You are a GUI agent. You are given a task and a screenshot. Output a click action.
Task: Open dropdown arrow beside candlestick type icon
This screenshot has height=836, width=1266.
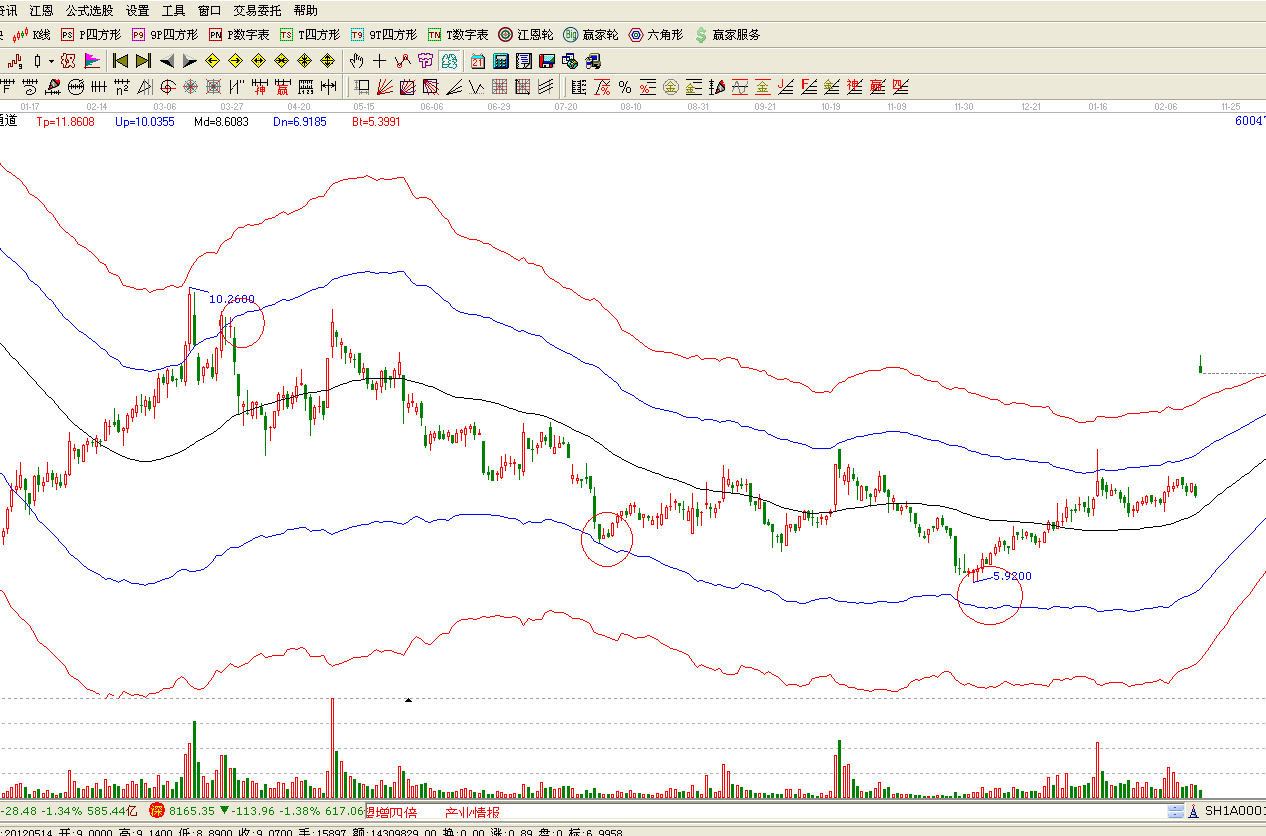point(51,61)
